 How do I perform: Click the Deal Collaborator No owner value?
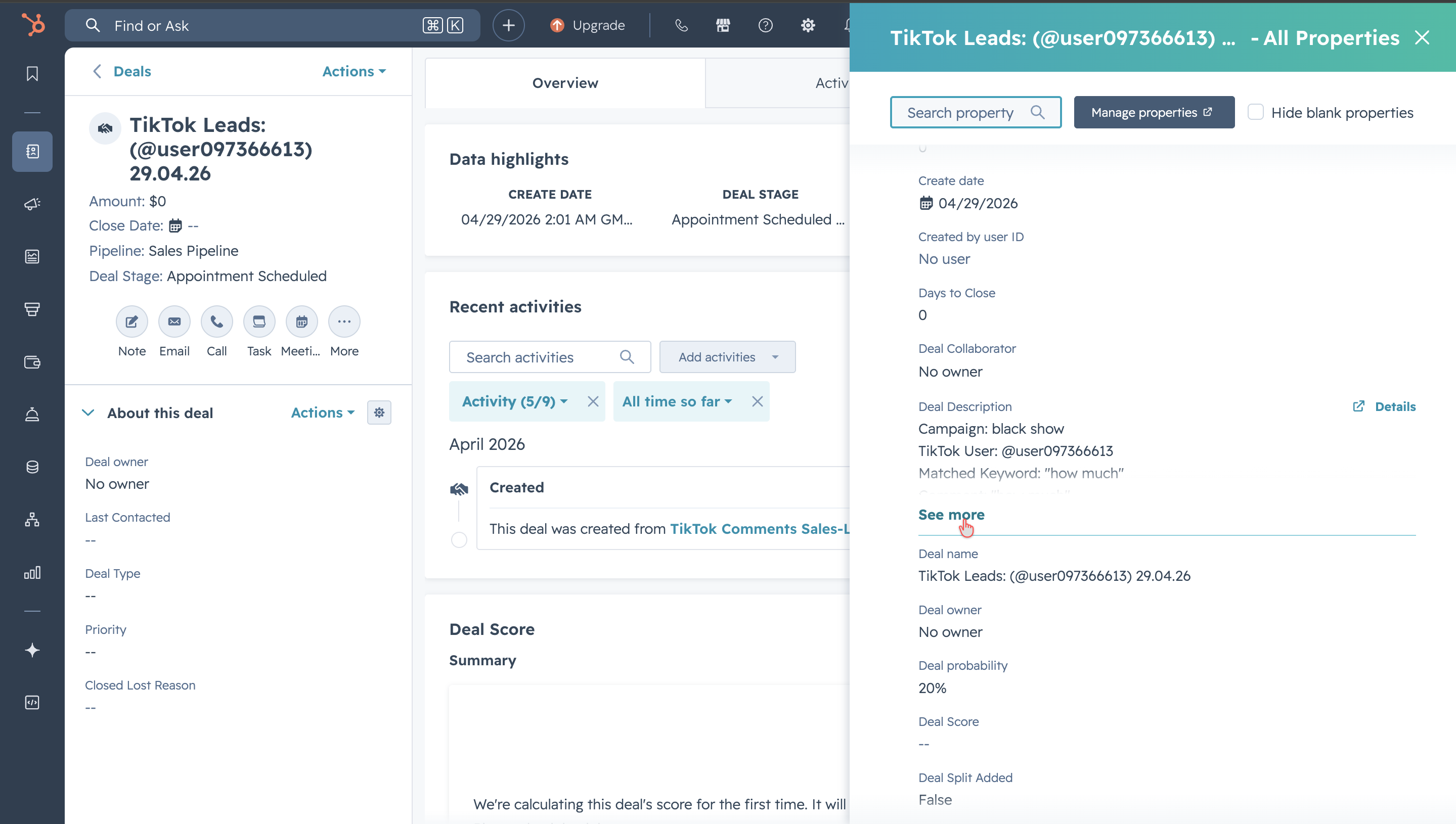pyautogui.click(x=950, y=372)
